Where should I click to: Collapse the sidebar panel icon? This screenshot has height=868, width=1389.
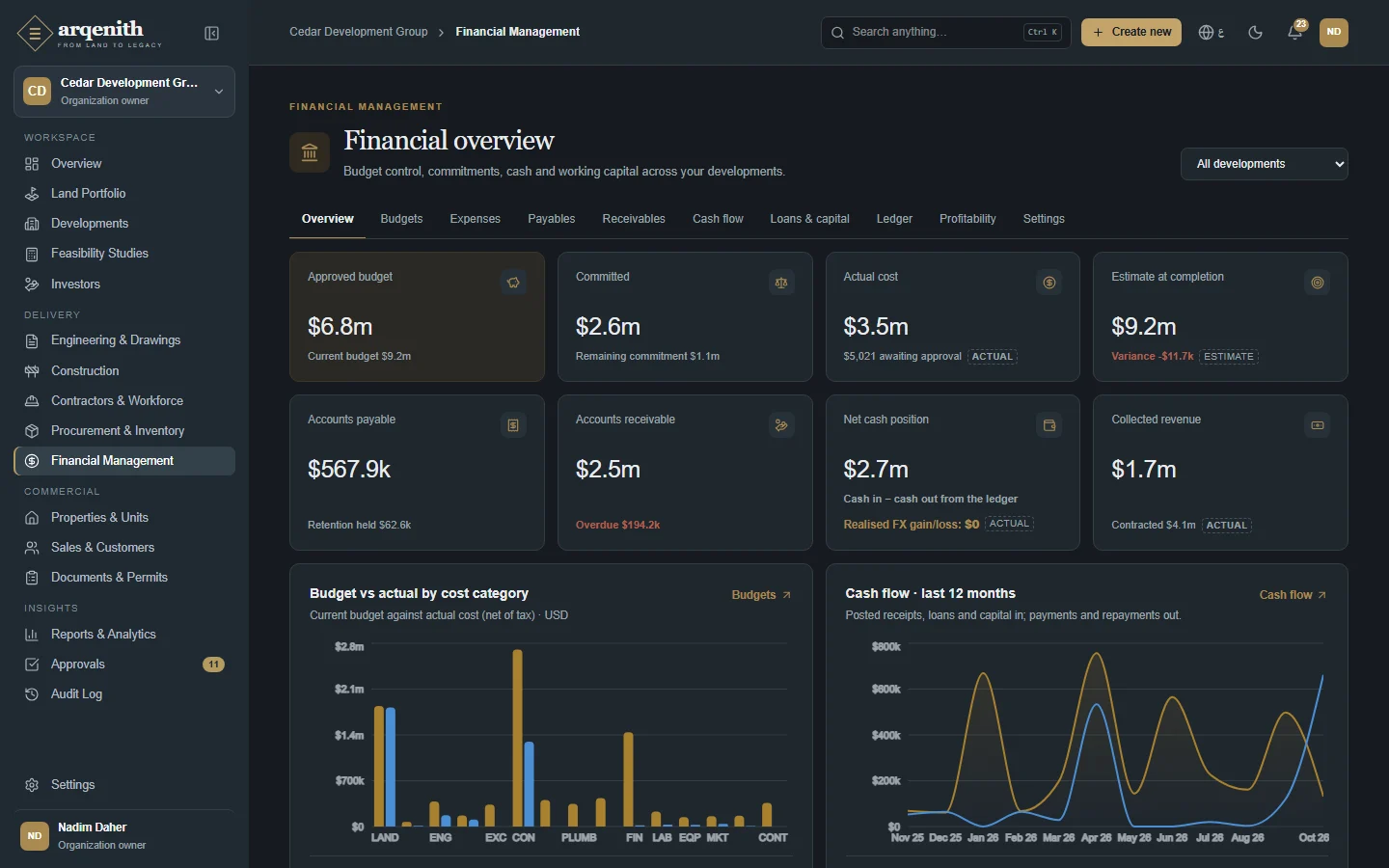(212, 34)
